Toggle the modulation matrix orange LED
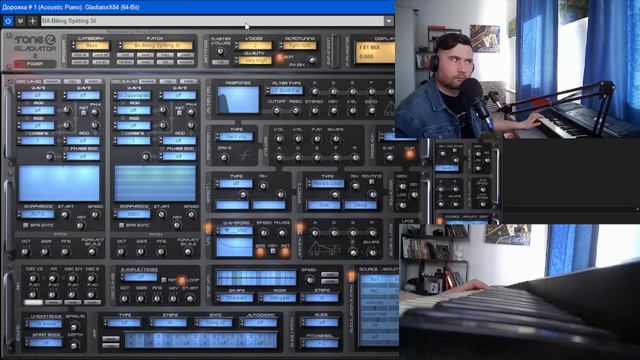This screenshot has height=360, width=640. (351, 277)
